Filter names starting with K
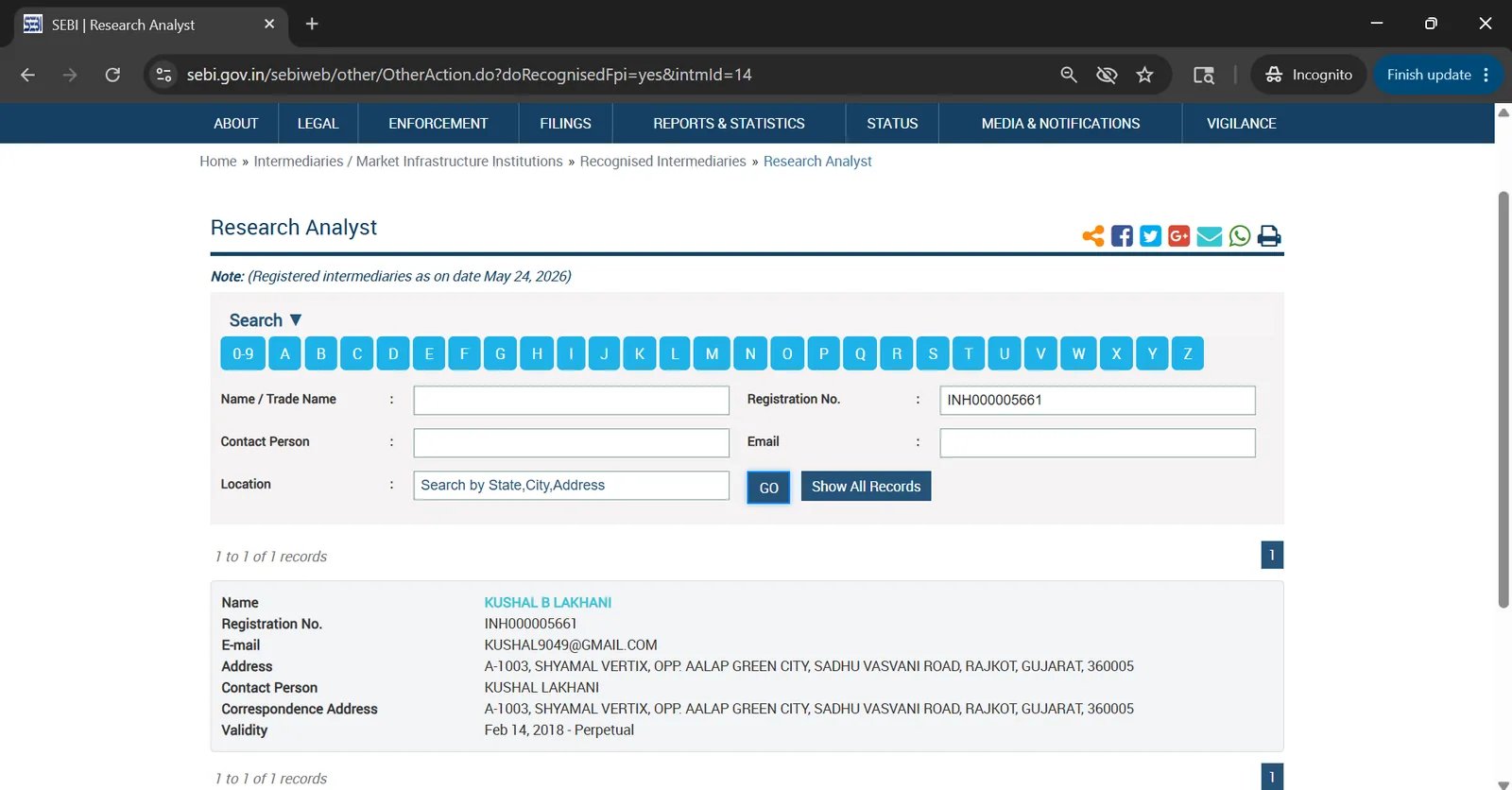 (640, 353)
